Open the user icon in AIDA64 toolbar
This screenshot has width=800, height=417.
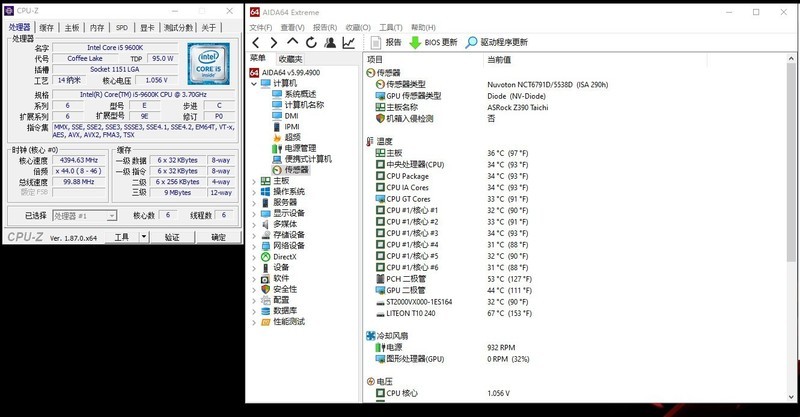tap(330, 43)
